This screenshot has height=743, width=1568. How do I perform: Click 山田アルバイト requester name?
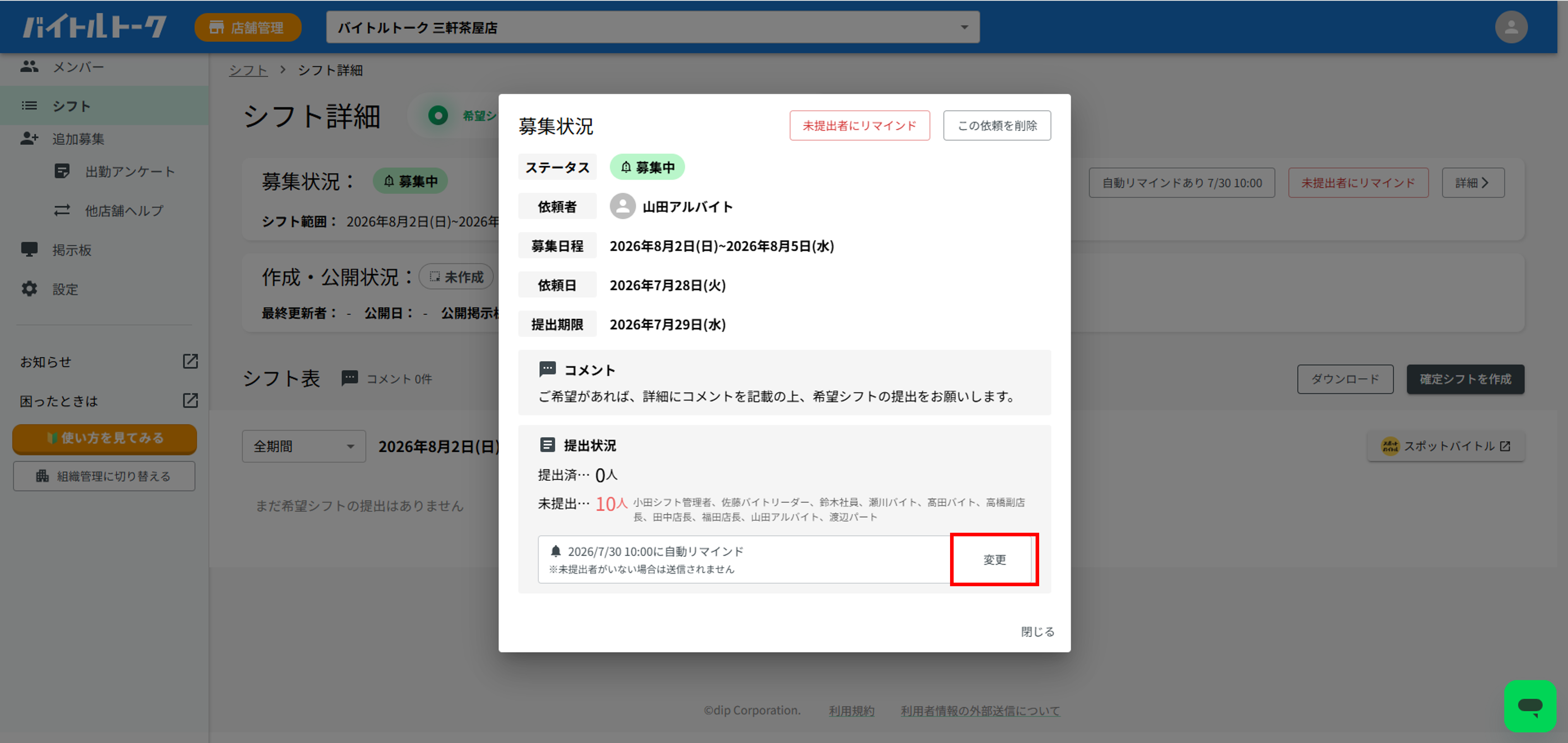tap(687, 207)
